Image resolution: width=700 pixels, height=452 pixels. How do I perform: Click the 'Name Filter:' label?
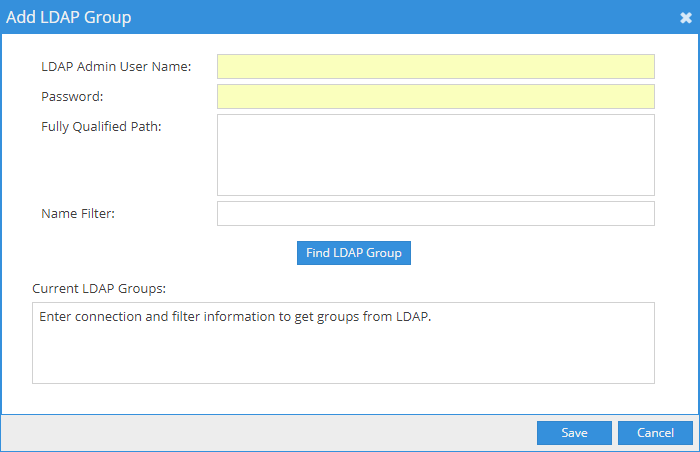point(78,213)
